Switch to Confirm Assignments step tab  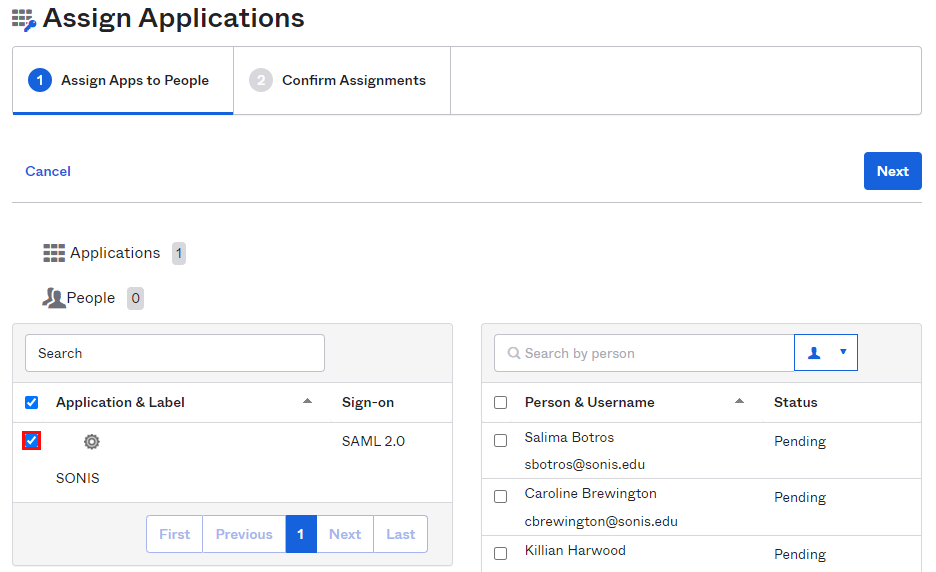[341, 80]
